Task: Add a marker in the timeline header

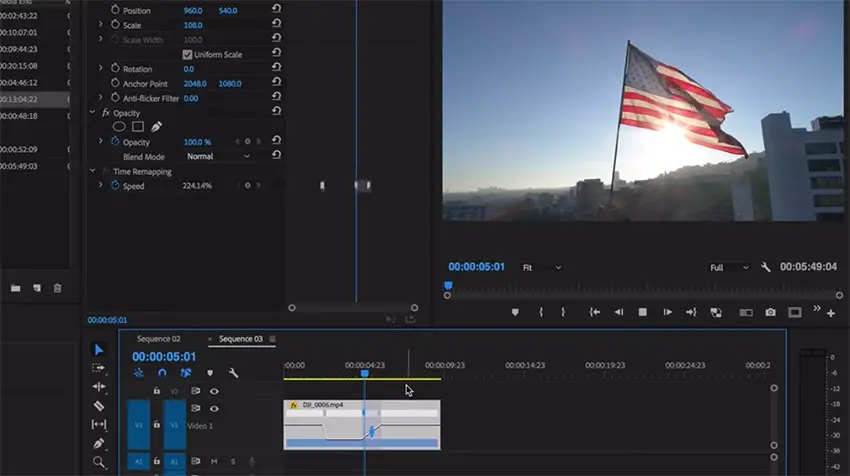Action: tap(210, 373)
